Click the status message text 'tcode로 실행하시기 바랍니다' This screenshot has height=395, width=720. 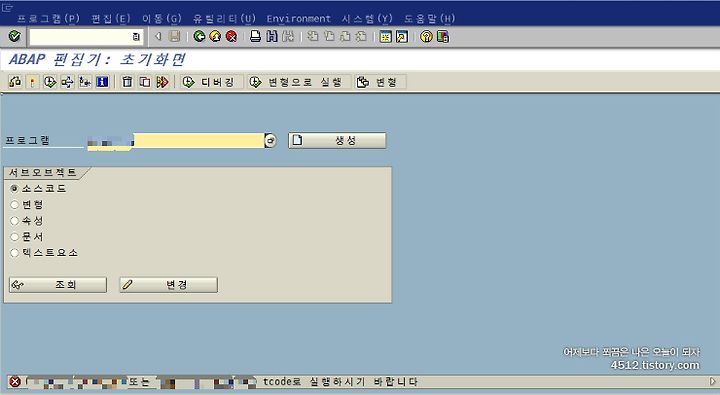(x=340, y=382)
